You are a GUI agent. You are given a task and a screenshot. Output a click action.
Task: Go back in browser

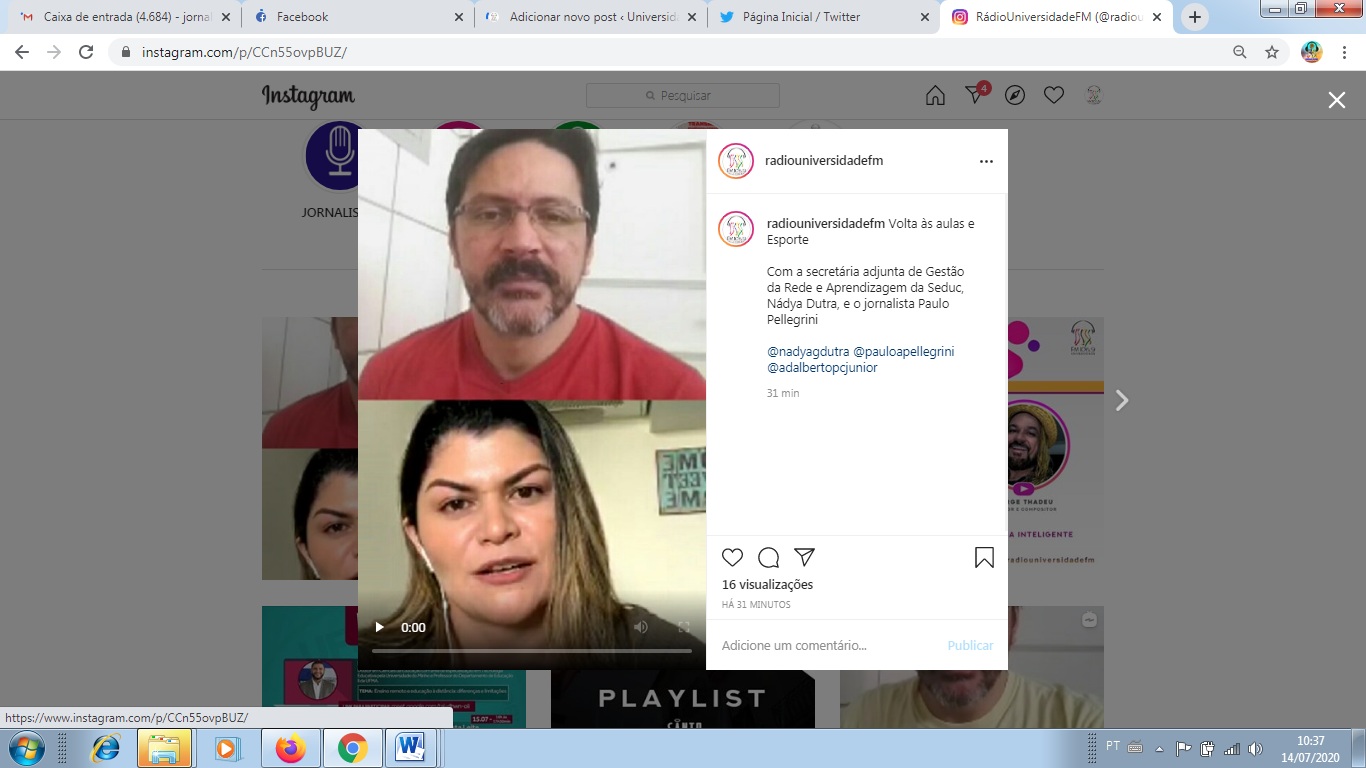pyautogui.click(x=22, y=52)
